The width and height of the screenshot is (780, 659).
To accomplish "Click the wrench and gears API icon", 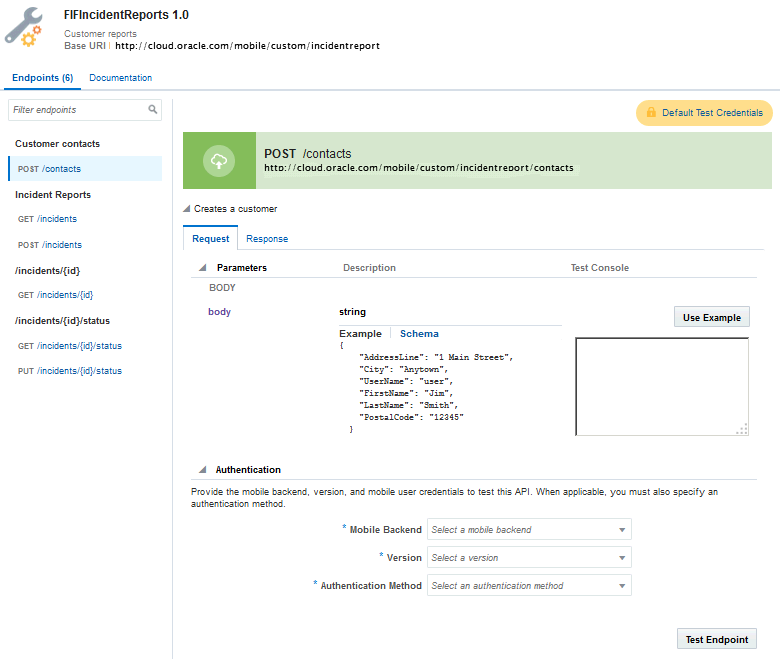I will tap(23, 27).
